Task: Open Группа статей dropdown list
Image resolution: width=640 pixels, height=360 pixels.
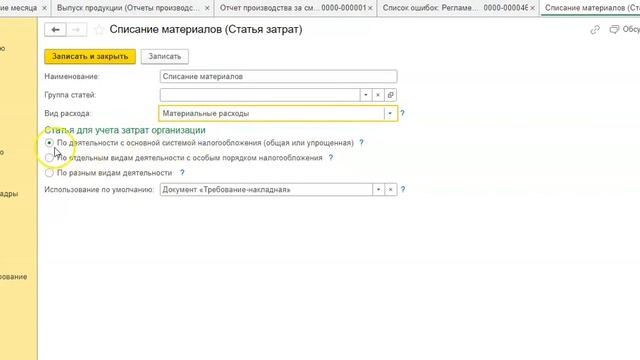Action: pos(366,95)
